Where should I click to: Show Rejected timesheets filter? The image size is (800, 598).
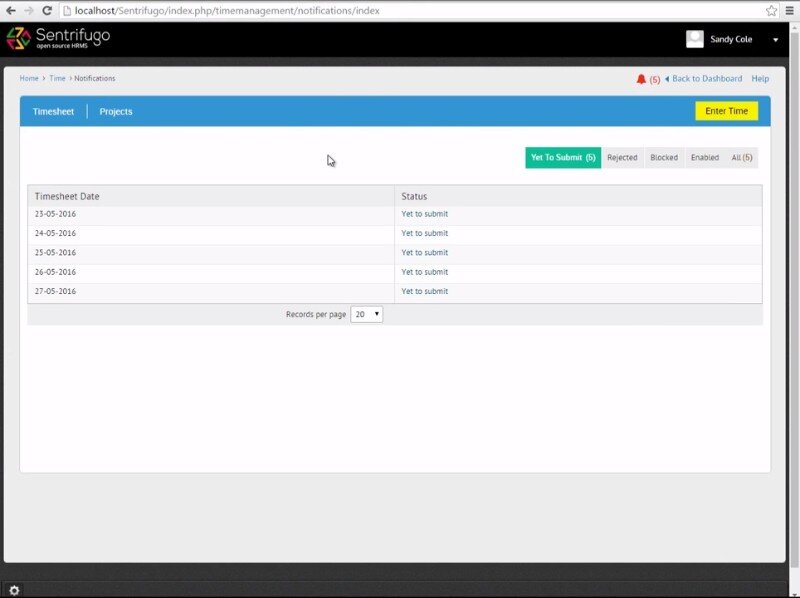click(x=622, y=157)
